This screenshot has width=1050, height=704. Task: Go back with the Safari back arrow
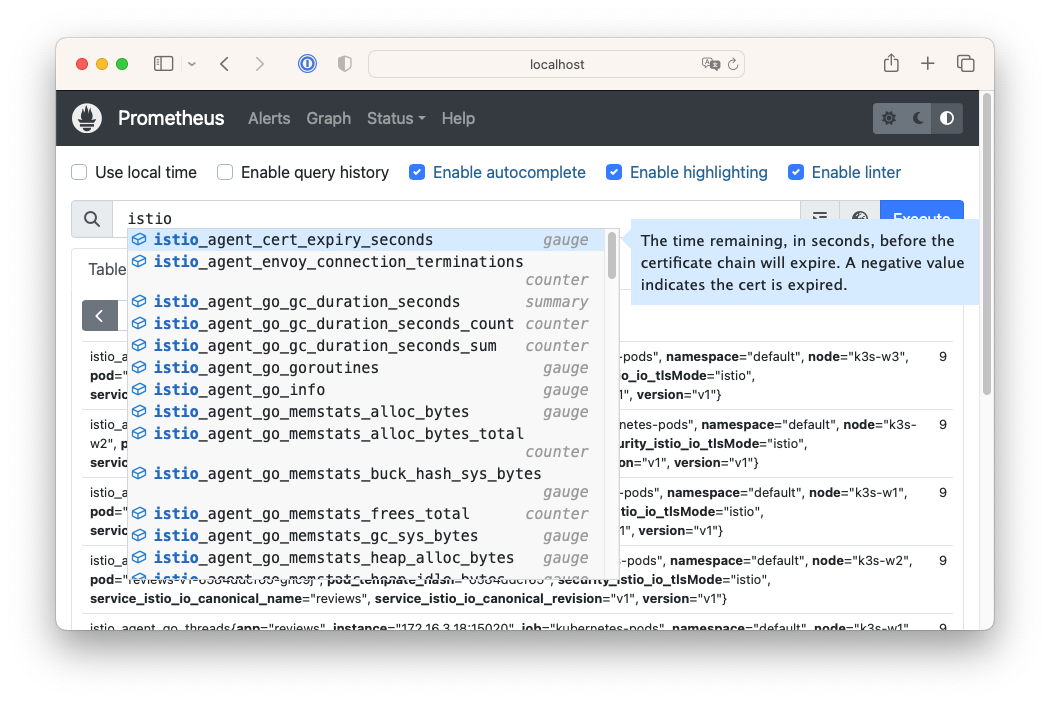(x=224, y=64)
